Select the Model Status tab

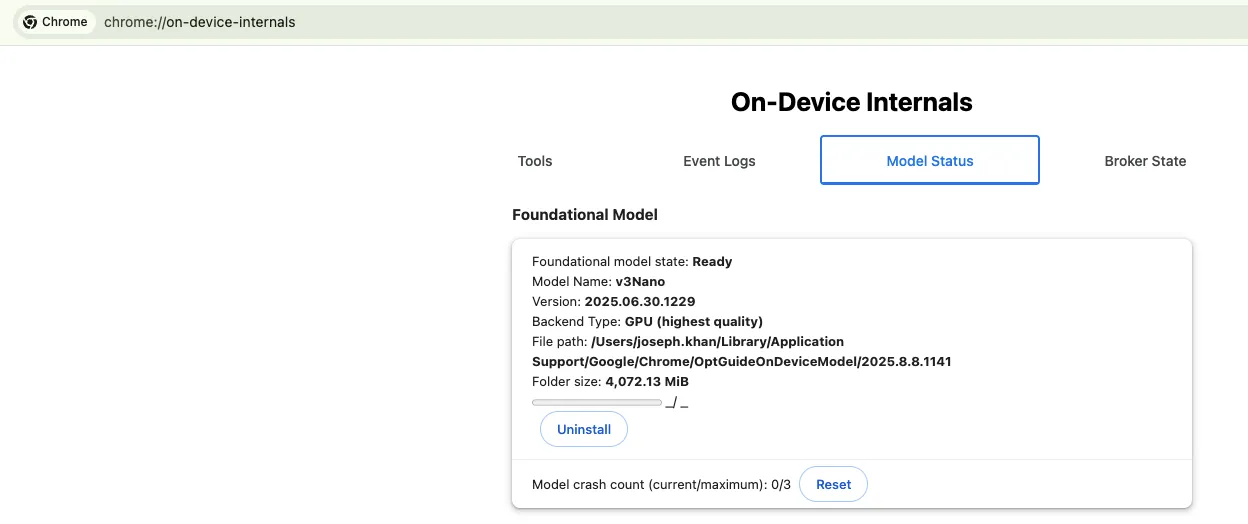[x=930, y=160]
